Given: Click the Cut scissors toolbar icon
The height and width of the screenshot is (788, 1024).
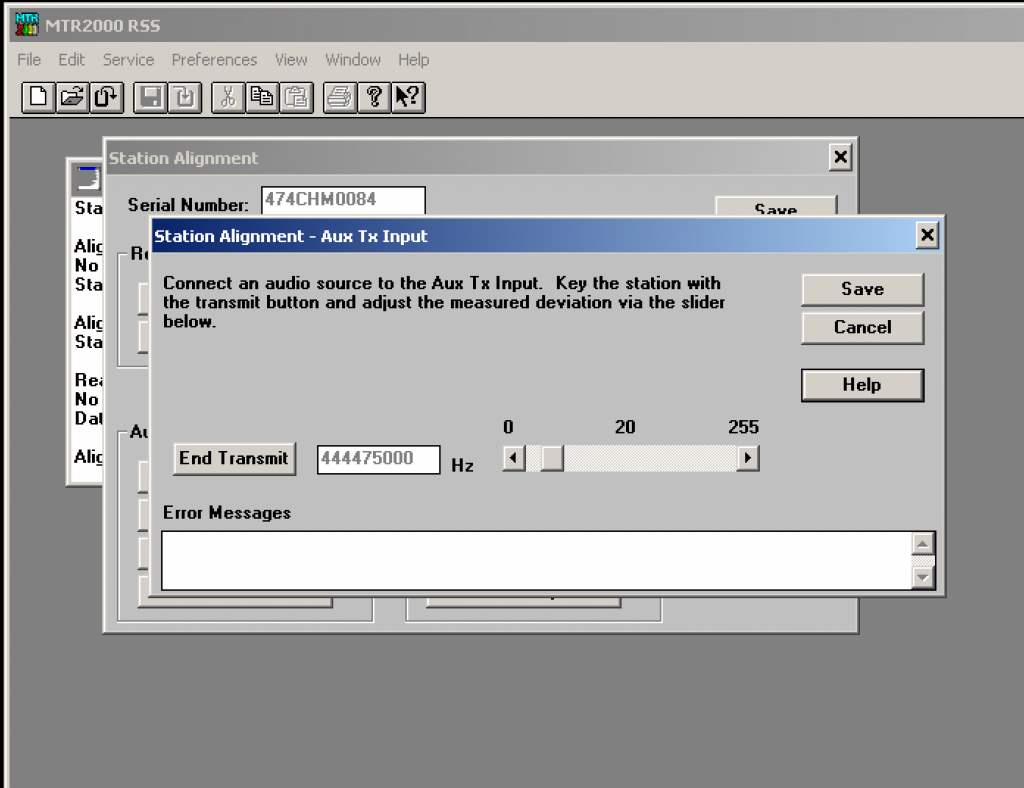Looking at the screenshot, I should pos(228,98).
